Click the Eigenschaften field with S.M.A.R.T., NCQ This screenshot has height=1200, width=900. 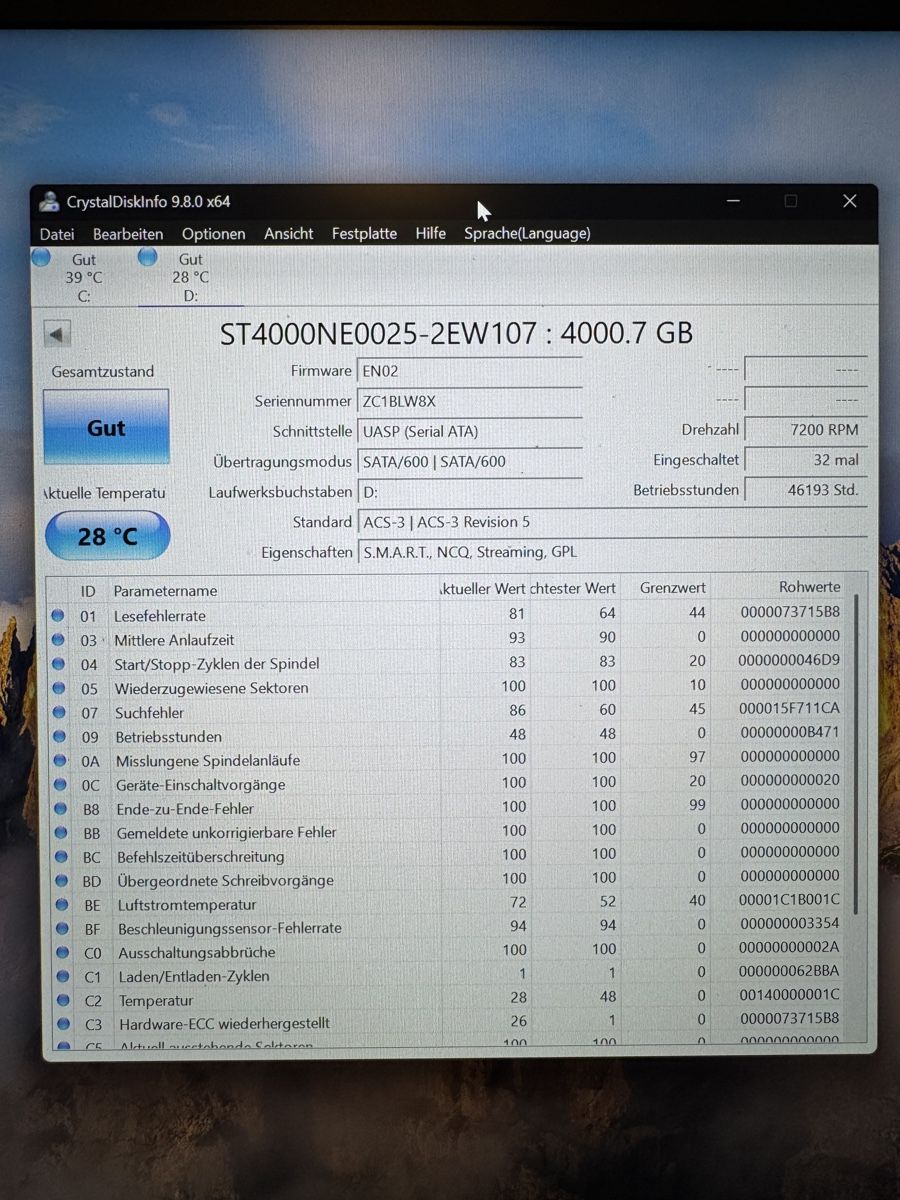(x=611, y=552)
